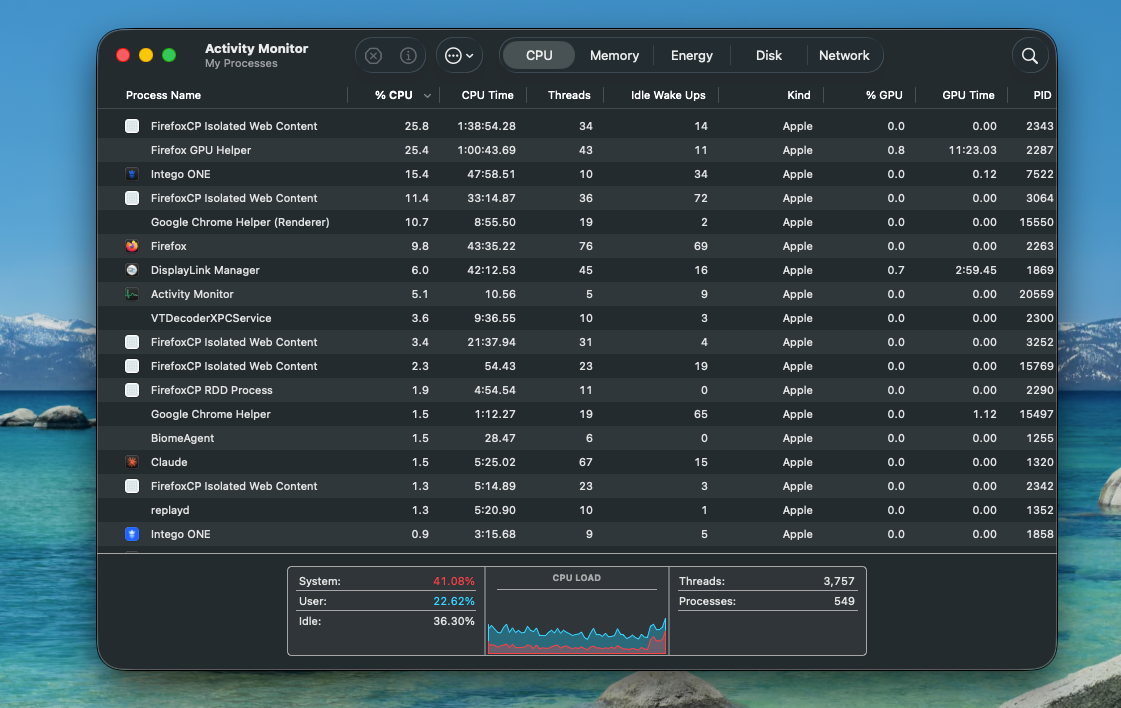Image resolution: width=1121 pixels, height=708 pixels.
Task: Sort by Kind column header
Action: click(x=799, y=95)
